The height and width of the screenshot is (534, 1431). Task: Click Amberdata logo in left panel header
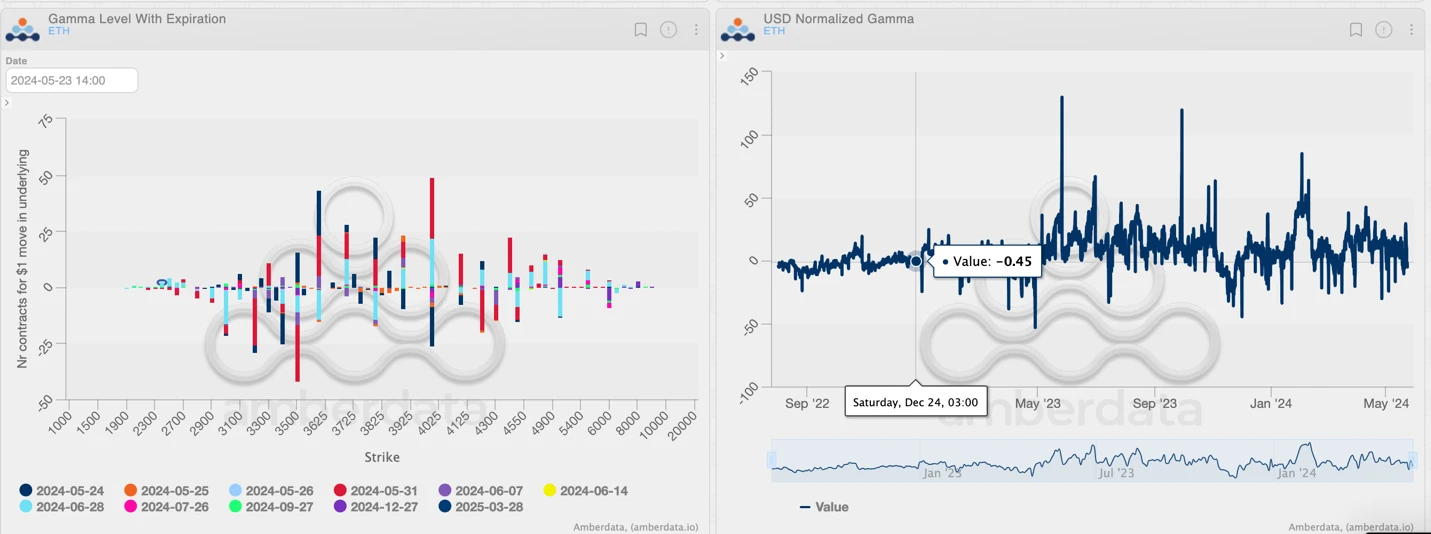tap(22, 29)
